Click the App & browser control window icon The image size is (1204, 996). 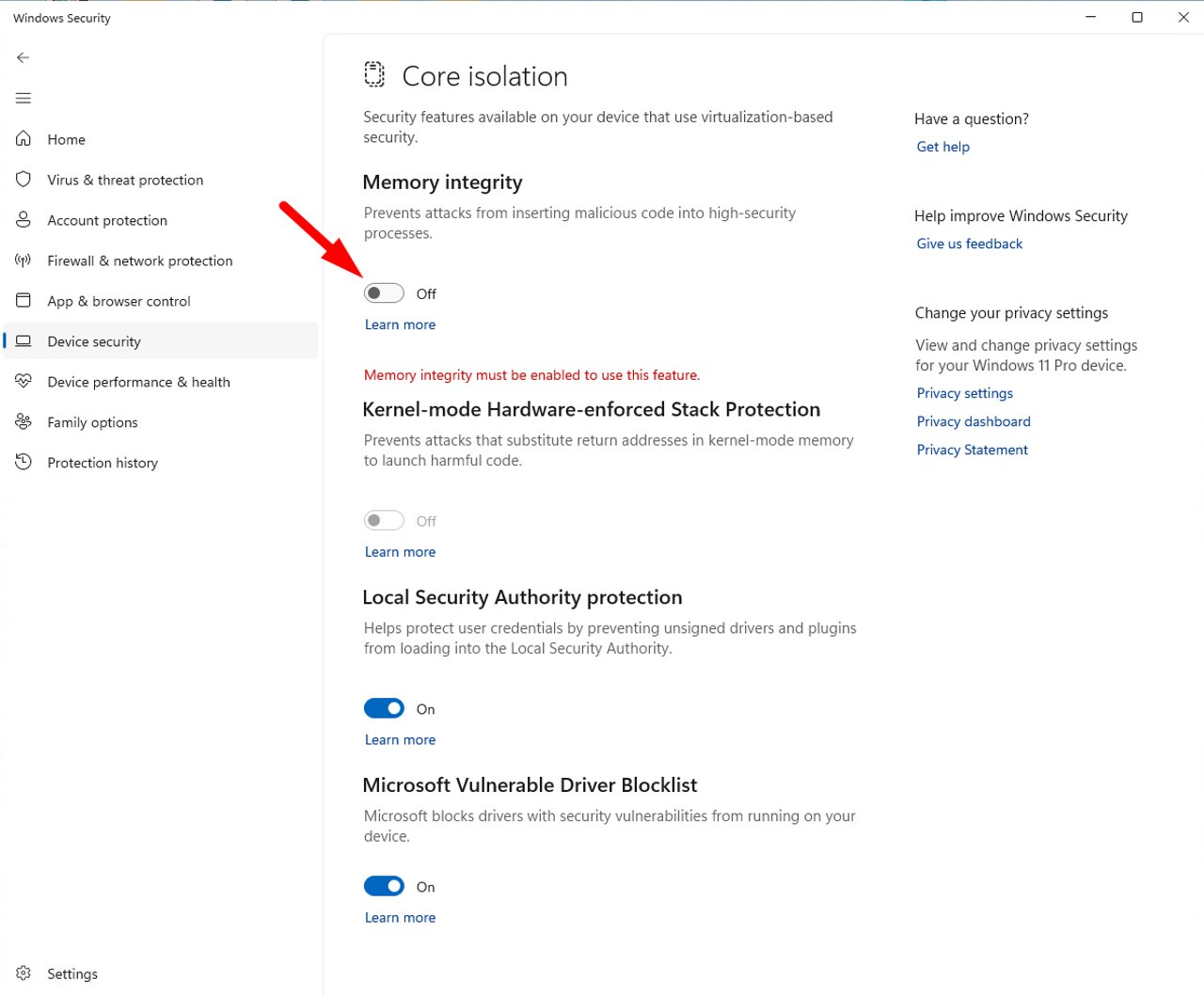(x=24, y=300)
